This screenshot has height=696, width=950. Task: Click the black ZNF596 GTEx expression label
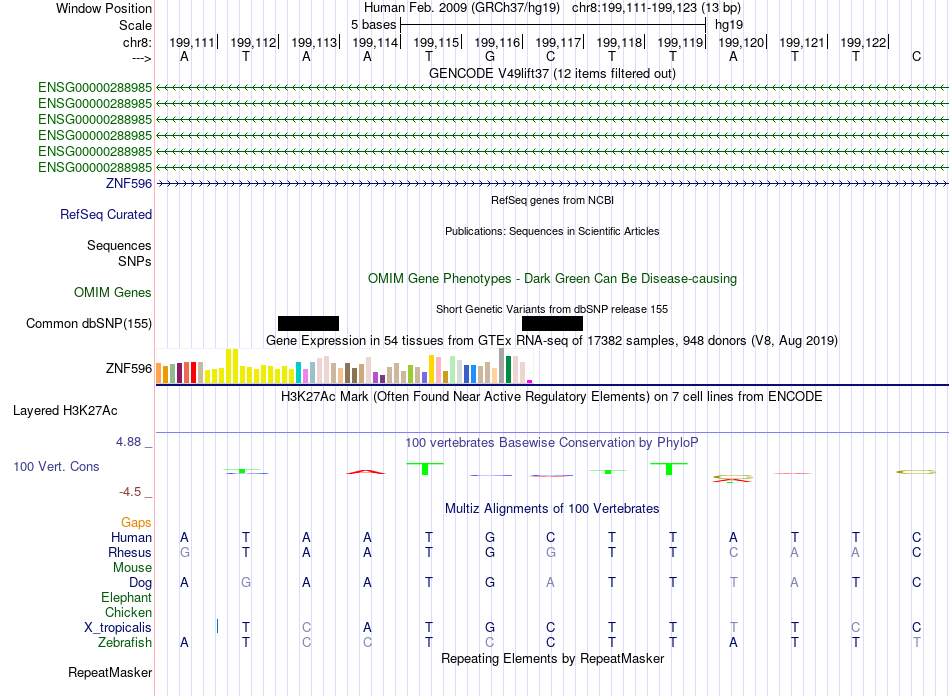pos(129,368)
